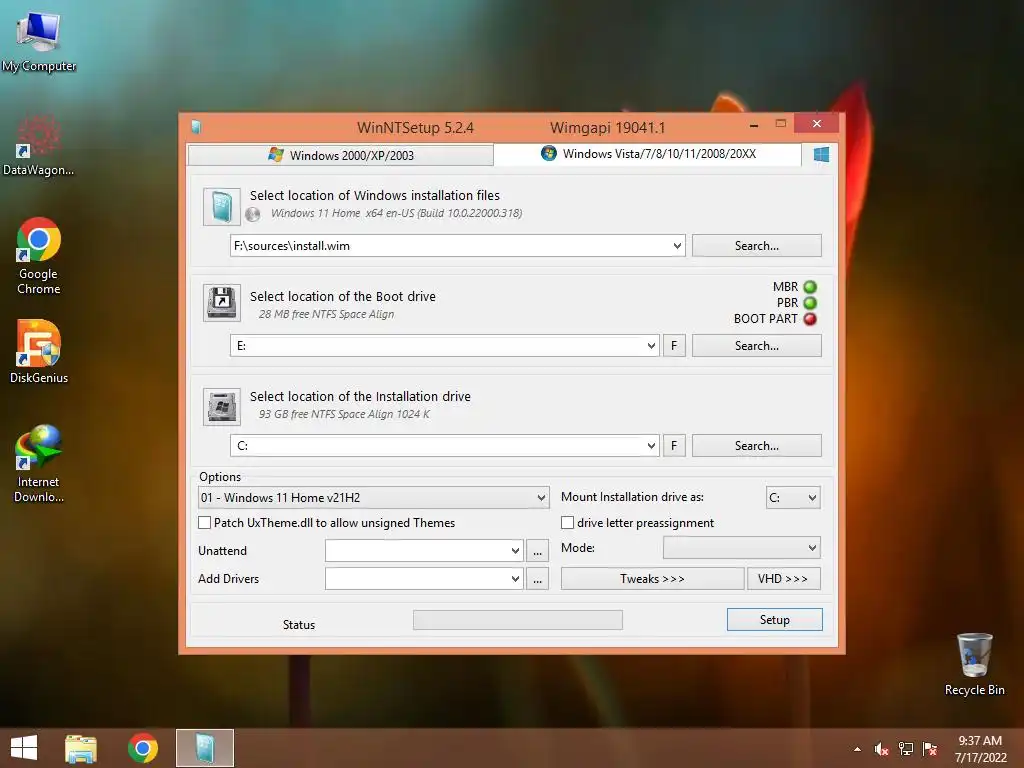
Task: Browse for Add Drivers folder
Action: (537, 579)
